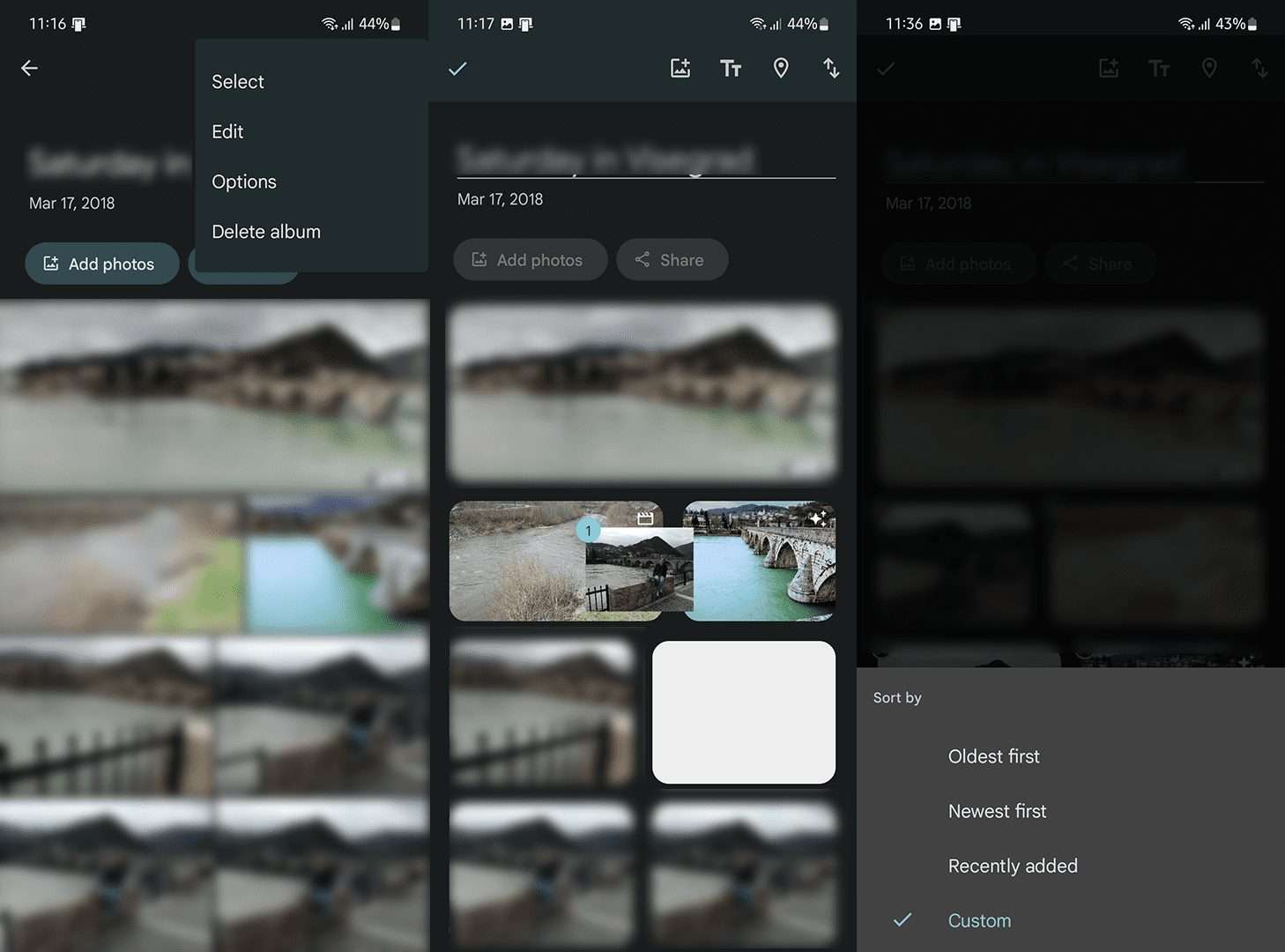This screenshot has width=1285, height=952.
Task: Tap the back arrow to exit album
Action: (x=29, y=68)
